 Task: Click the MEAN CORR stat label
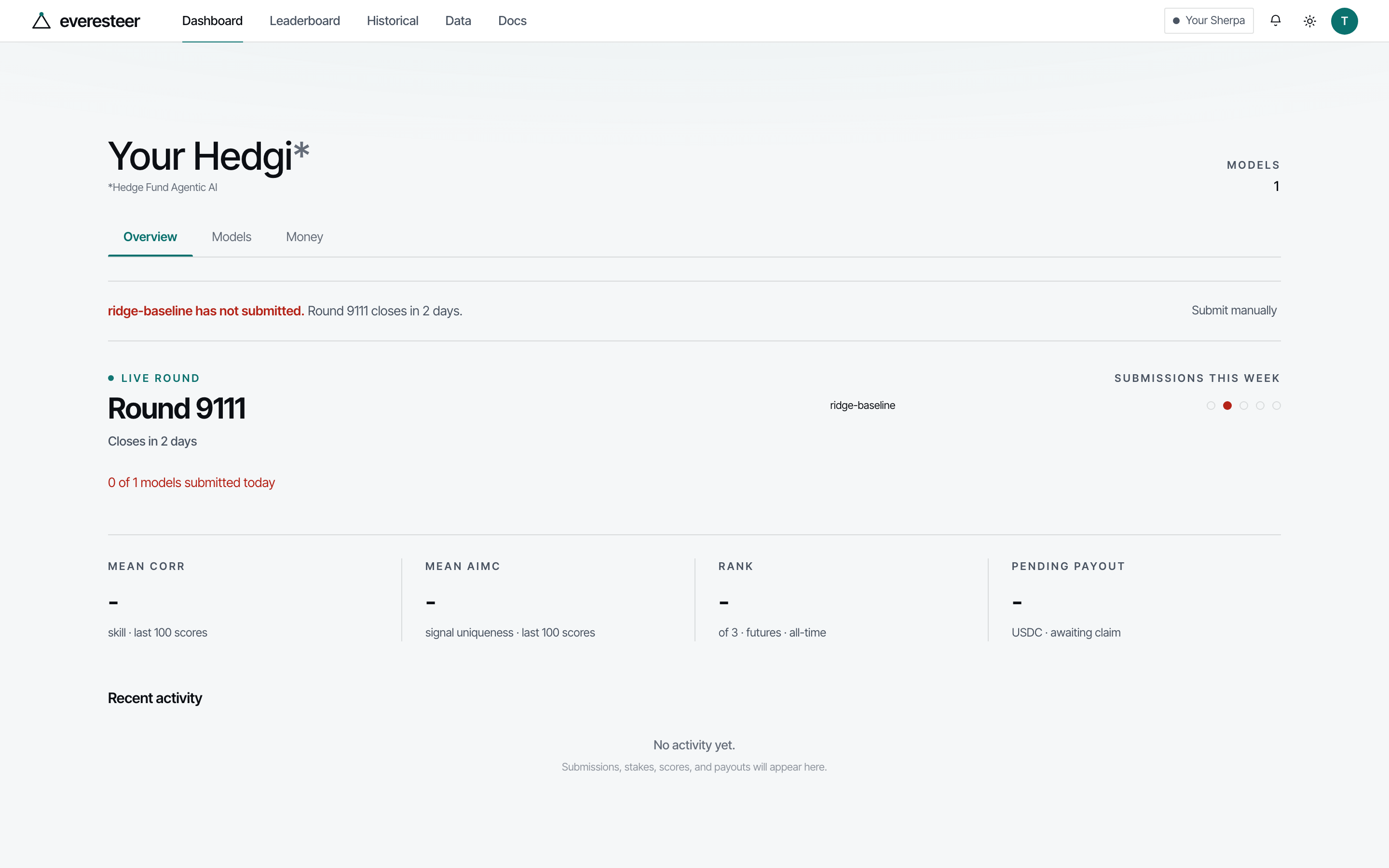(146, 566)
